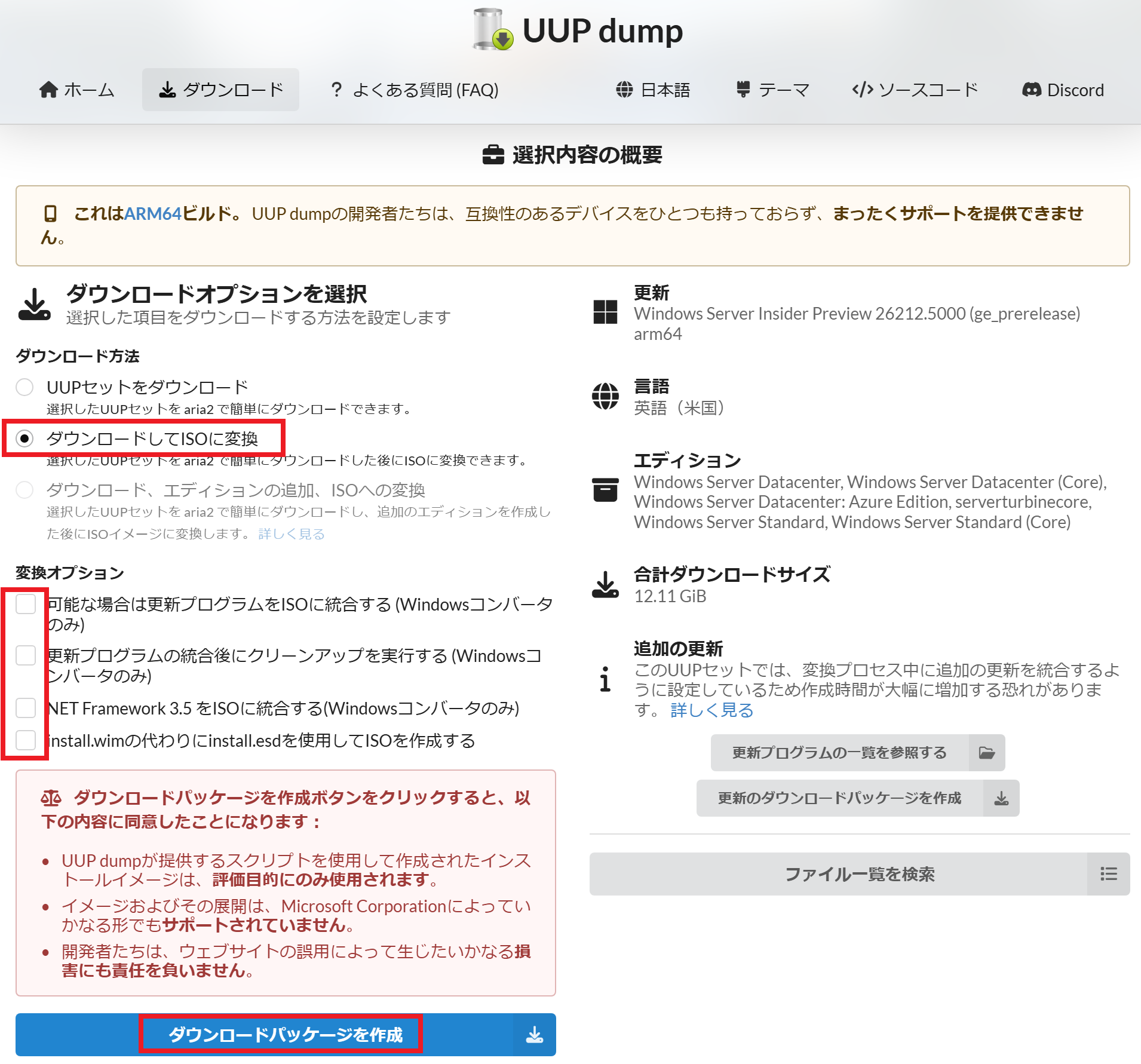Screen dimensions: 1141x1064
Task: Click the ダウンロードパッケージを作成 button
Action: click(x=286, y=1035)
